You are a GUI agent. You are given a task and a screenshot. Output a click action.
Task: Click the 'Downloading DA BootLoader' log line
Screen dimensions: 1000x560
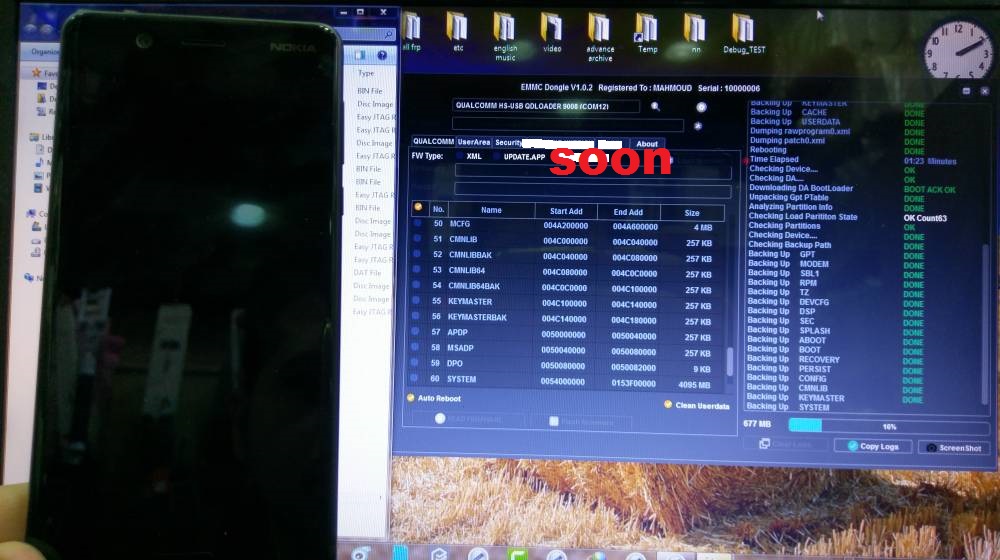click(x=801, y=188)
